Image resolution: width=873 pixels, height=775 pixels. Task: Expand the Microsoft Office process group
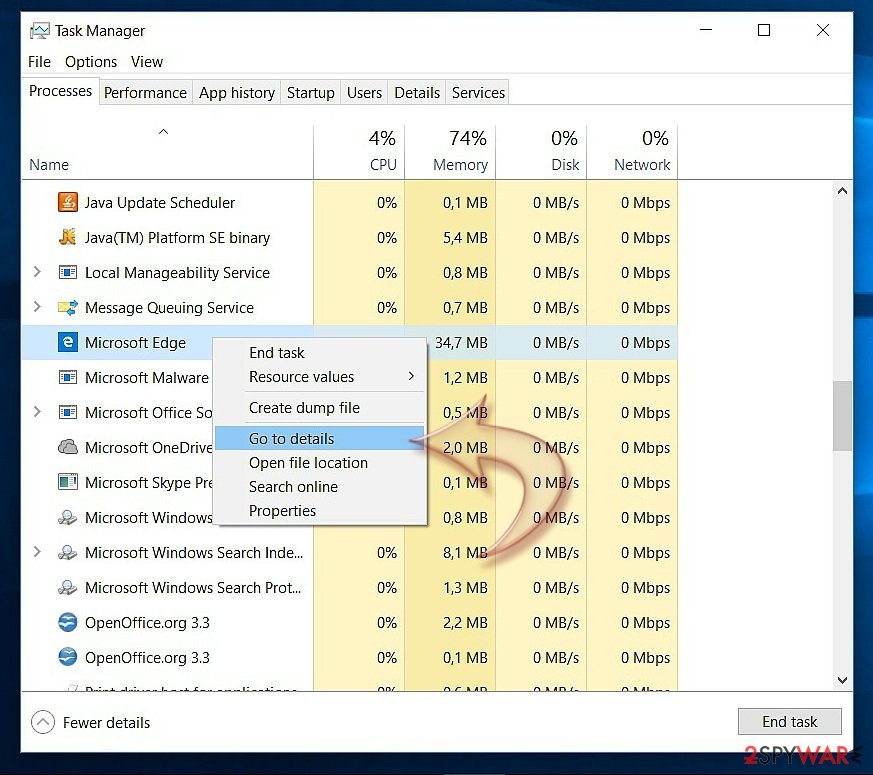37,413
